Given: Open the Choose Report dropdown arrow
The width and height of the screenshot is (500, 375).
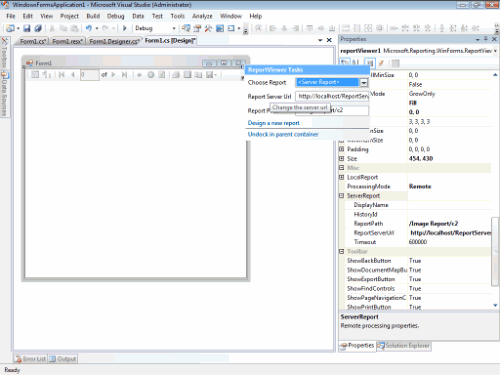Looking at the screenshot, I should click(x=364, y=82).
